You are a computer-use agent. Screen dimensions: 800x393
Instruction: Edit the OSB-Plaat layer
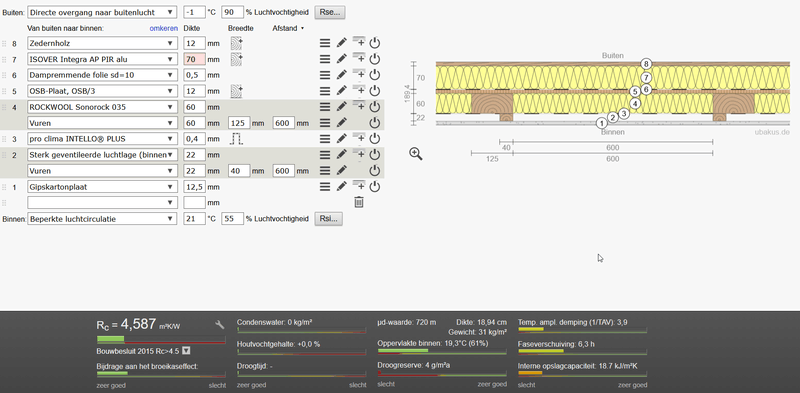342,91
